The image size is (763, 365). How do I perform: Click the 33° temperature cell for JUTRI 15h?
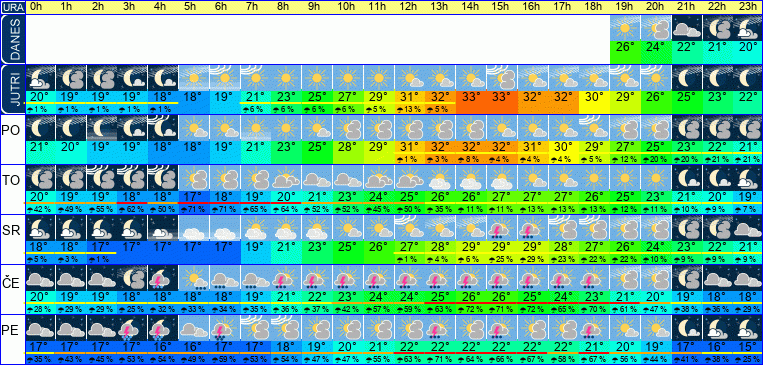pyautogui.click(x=502, y=96)
